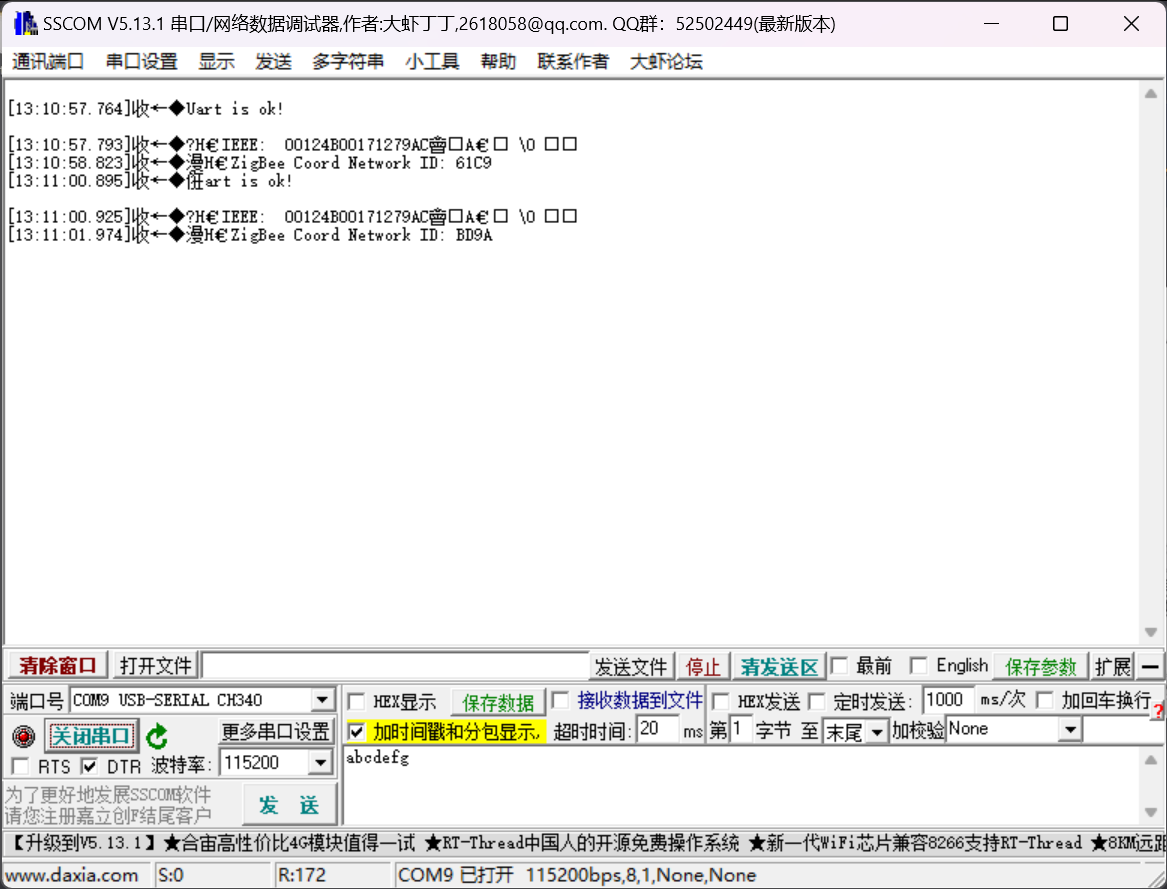Click the SSCOM application icon in title bar
The height and width of the screenshot is (889, 1167).
[x=22, y=23]
